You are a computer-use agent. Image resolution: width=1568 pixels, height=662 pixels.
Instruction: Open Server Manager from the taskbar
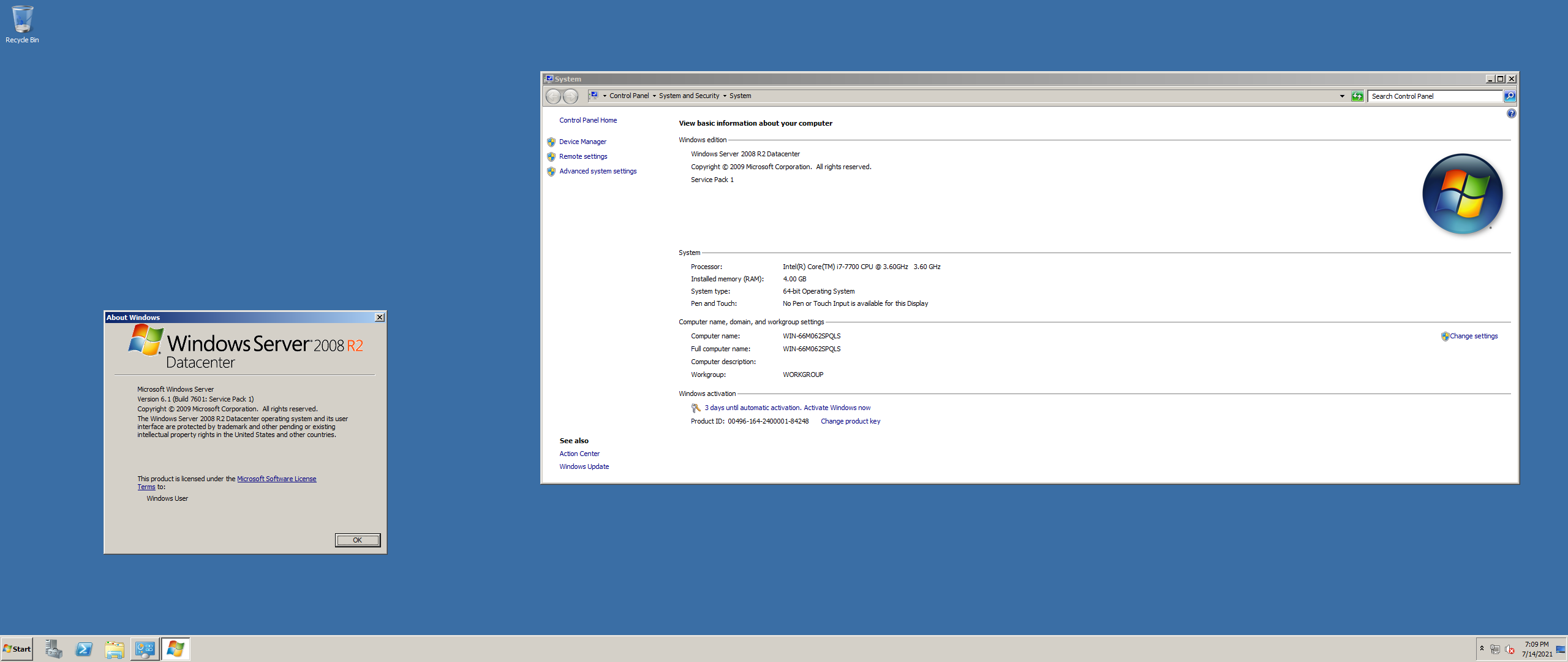point(54,649)
